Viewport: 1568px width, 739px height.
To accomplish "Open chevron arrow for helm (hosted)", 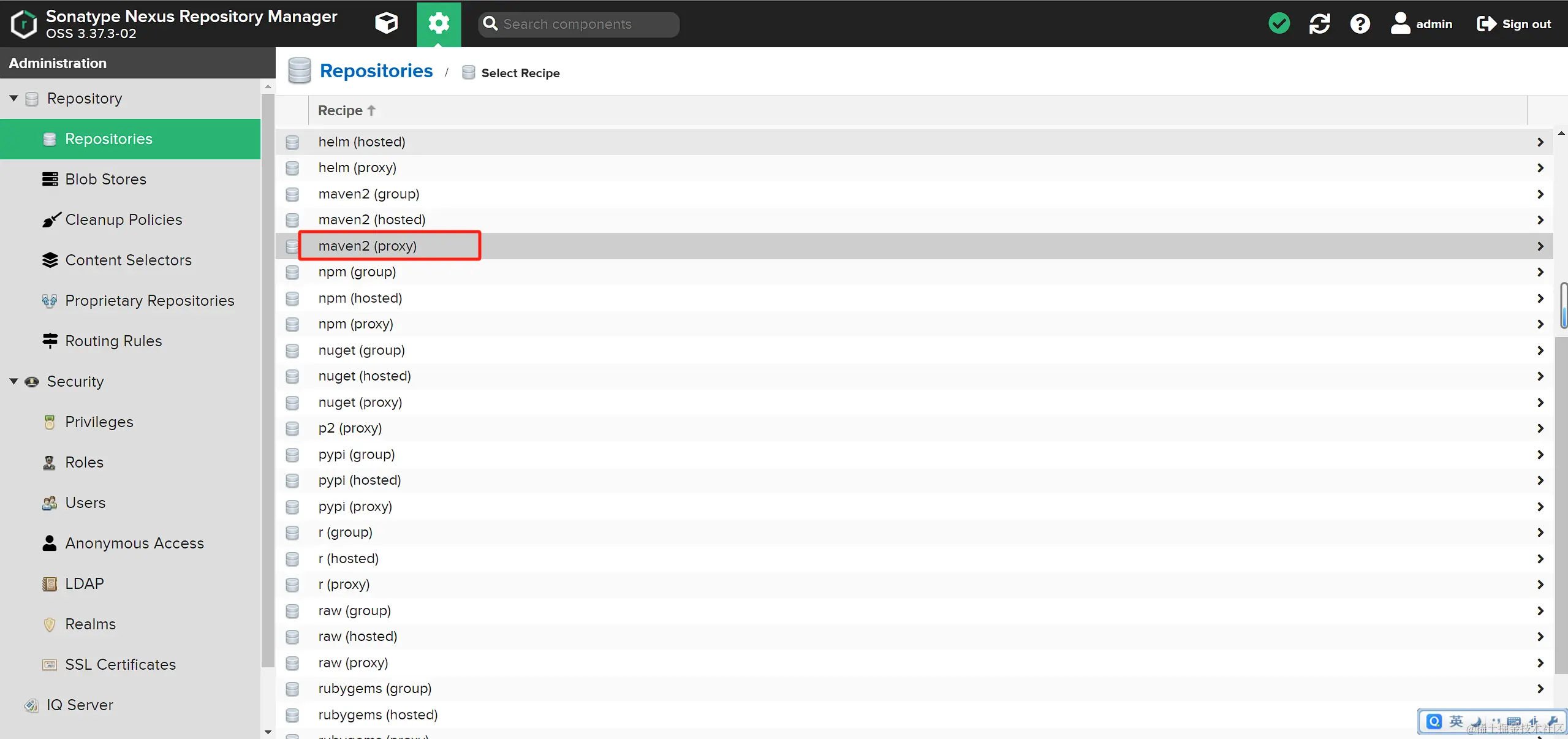I will (1540, 142).
